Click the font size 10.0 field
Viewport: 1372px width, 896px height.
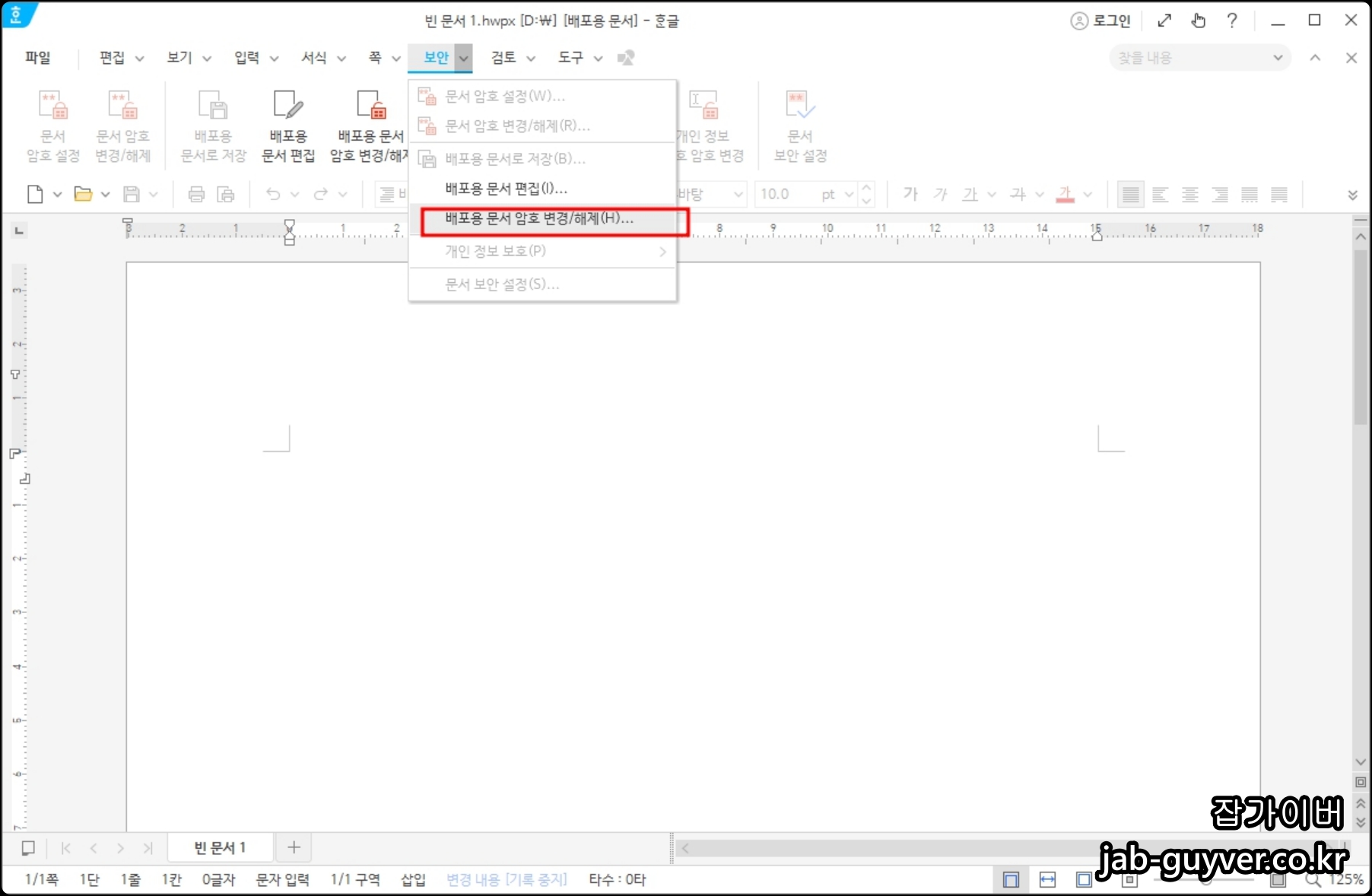[786, 195]
